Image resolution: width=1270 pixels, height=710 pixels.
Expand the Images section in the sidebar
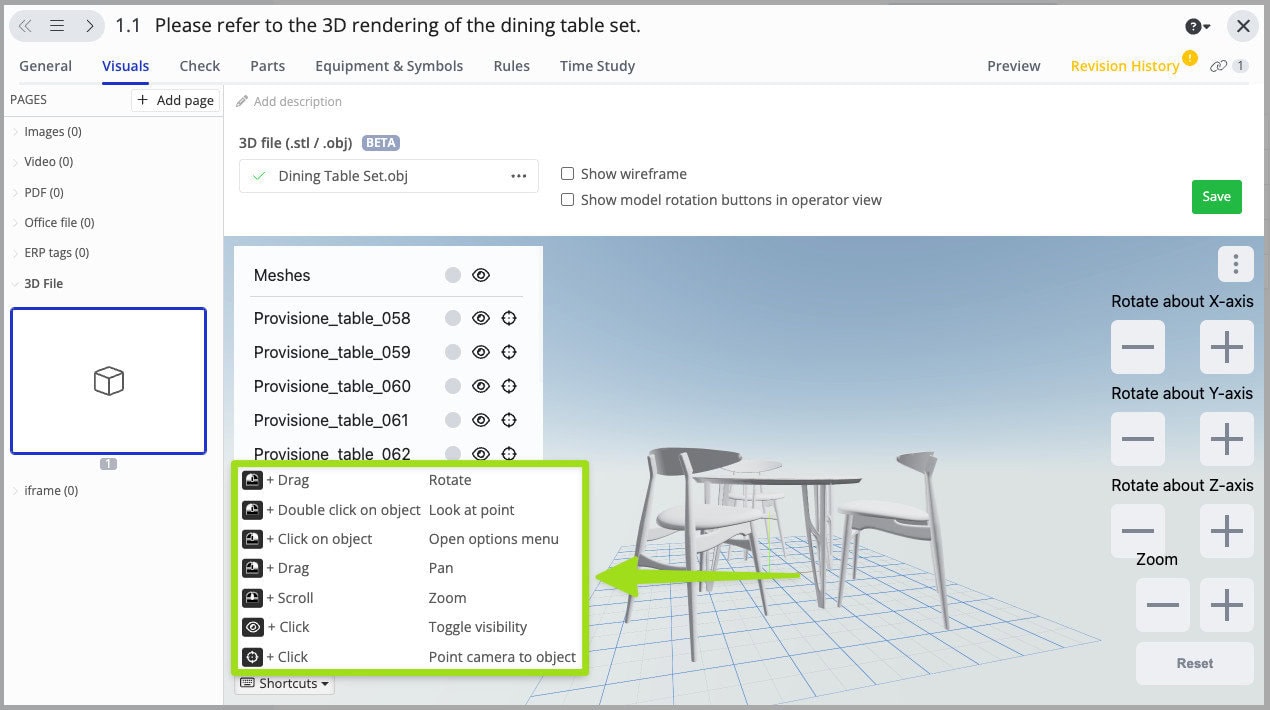click(13, 131)
